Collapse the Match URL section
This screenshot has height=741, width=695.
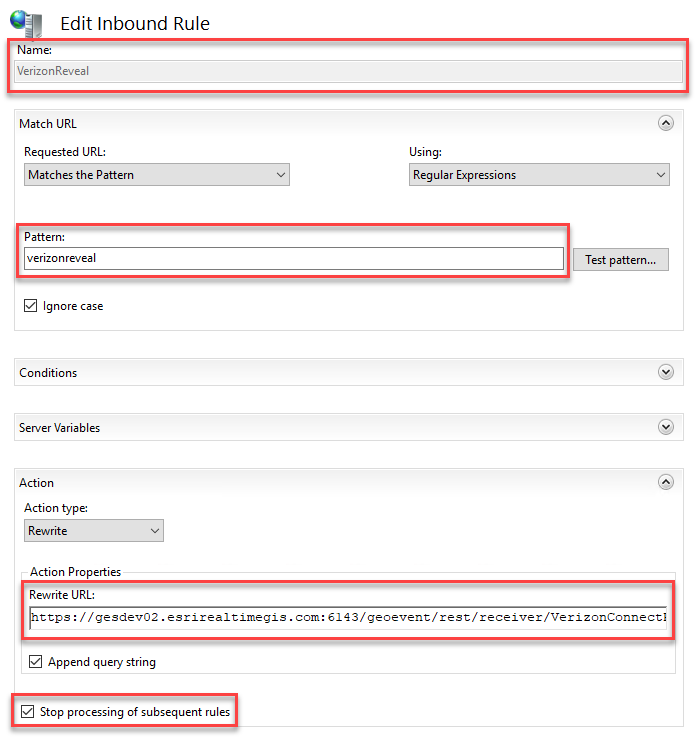pos(665,124)
